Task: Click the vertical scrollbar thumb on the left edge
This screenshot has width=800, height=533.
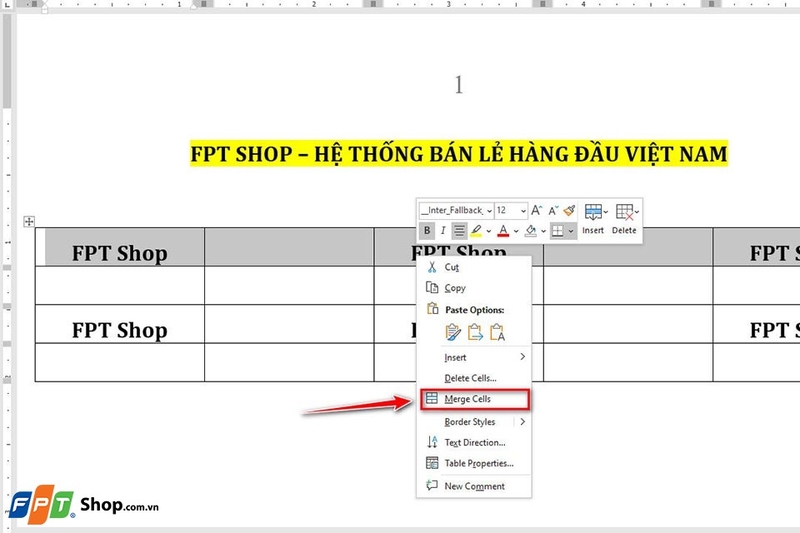Action: (x=7, y=61)
